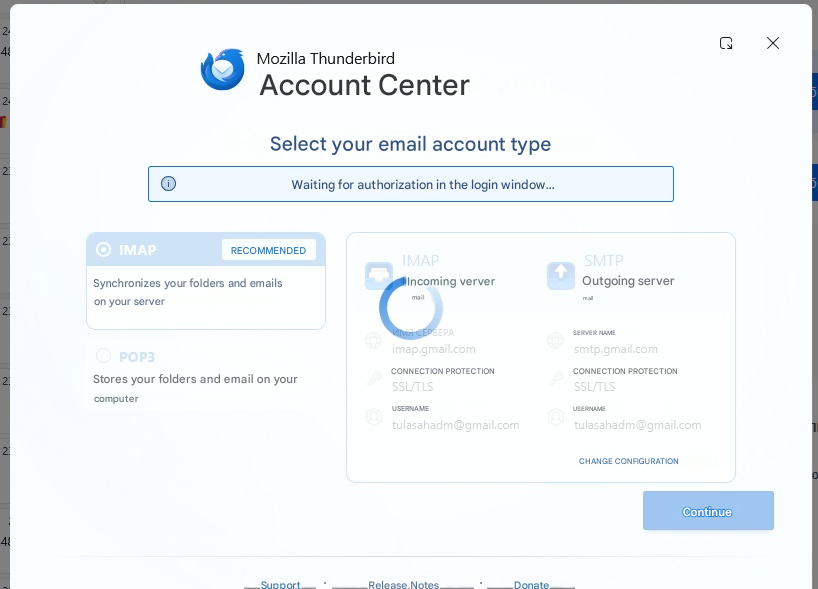Click the 'Select your email account type' heading
The width and height of the screenshot is (818, 589).
pyautogui.click(x=410, y=144)
